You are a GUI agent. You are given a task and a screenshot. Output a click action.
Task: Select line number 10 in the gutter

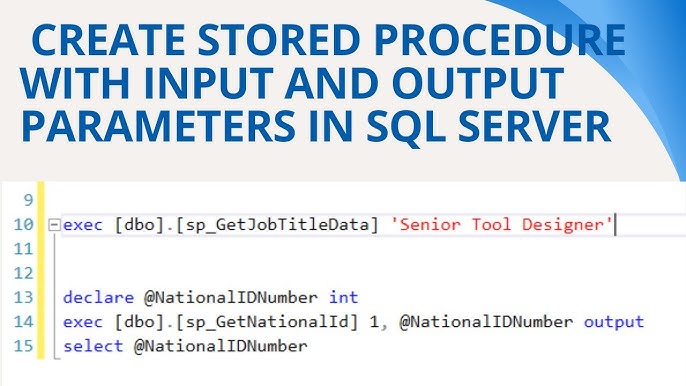pyautogui.click(x=24, y=225)
